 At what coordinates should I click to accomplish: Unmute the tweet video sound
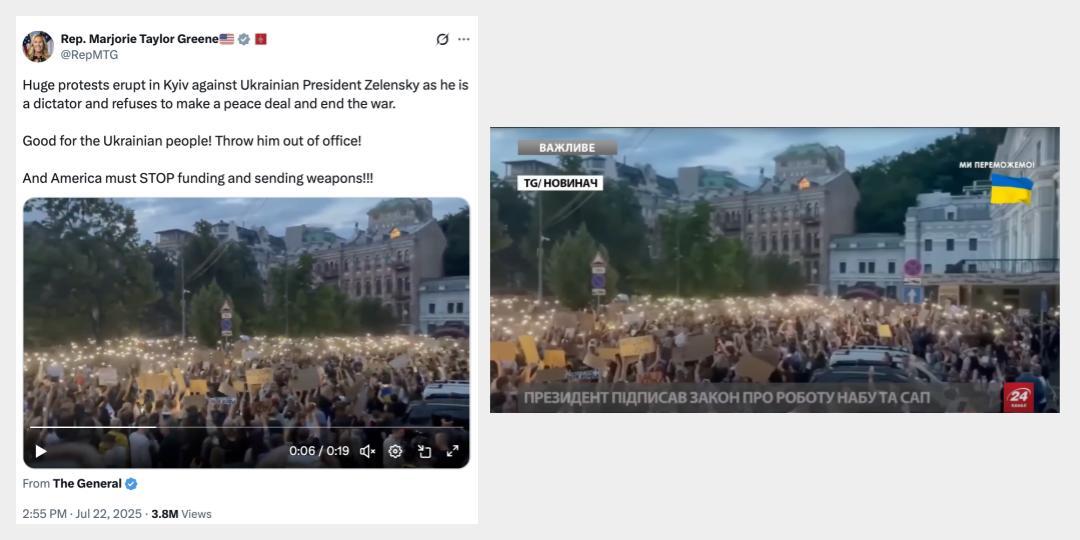pos(368,451)
